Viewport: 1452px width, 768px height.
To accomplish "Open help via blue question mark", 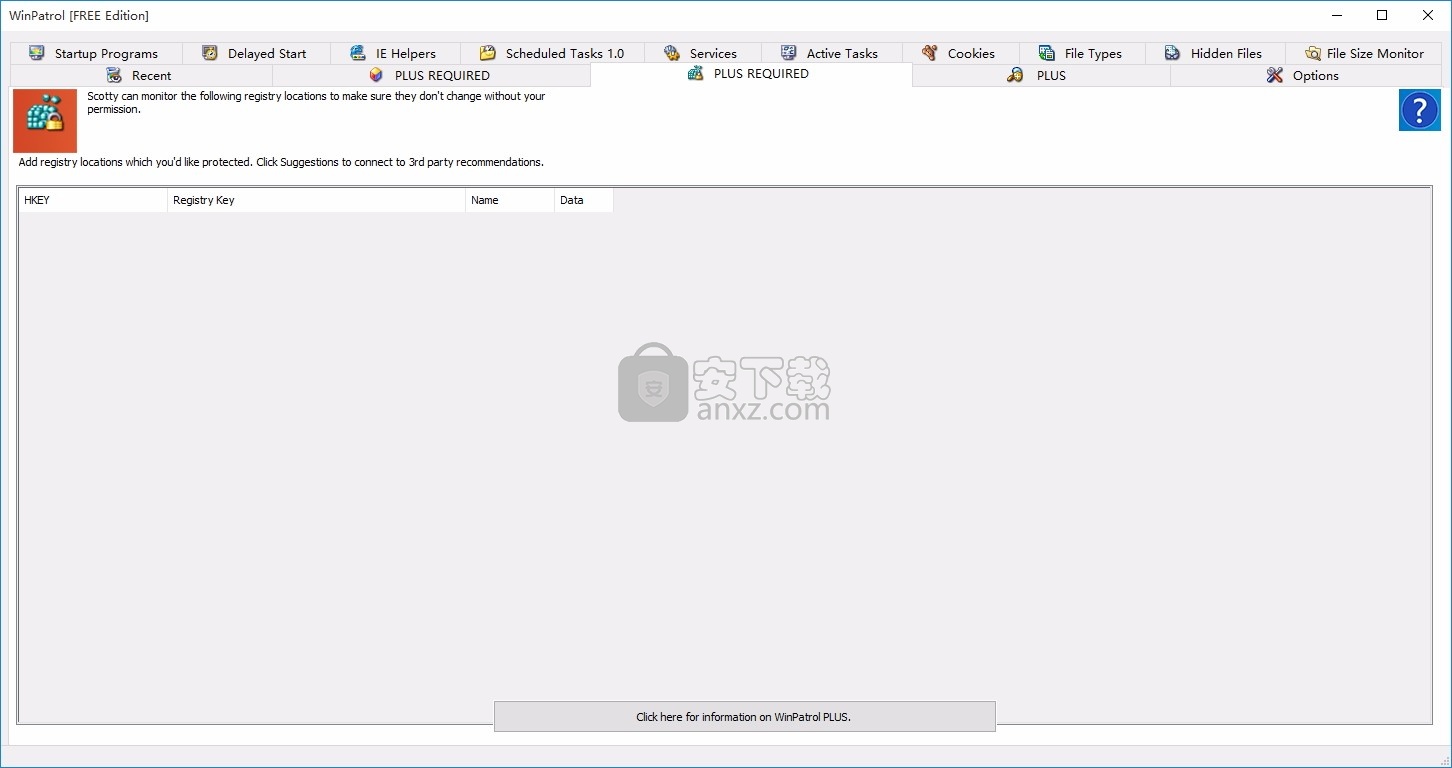I will pos(1420,110).
